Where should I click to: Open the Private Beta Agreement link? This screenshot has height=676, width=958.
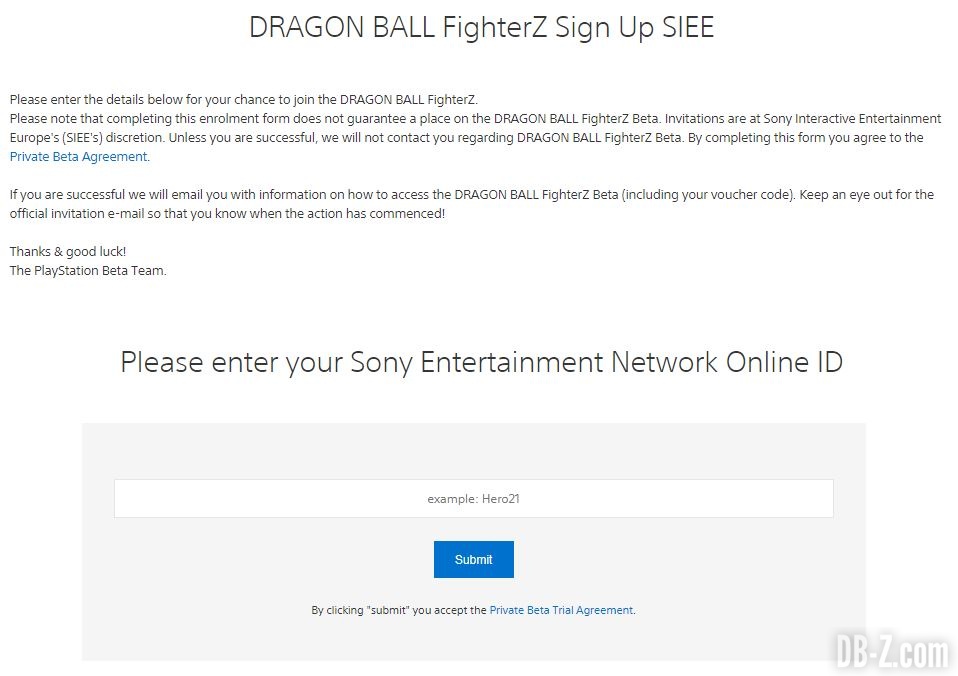click(78, 156)
